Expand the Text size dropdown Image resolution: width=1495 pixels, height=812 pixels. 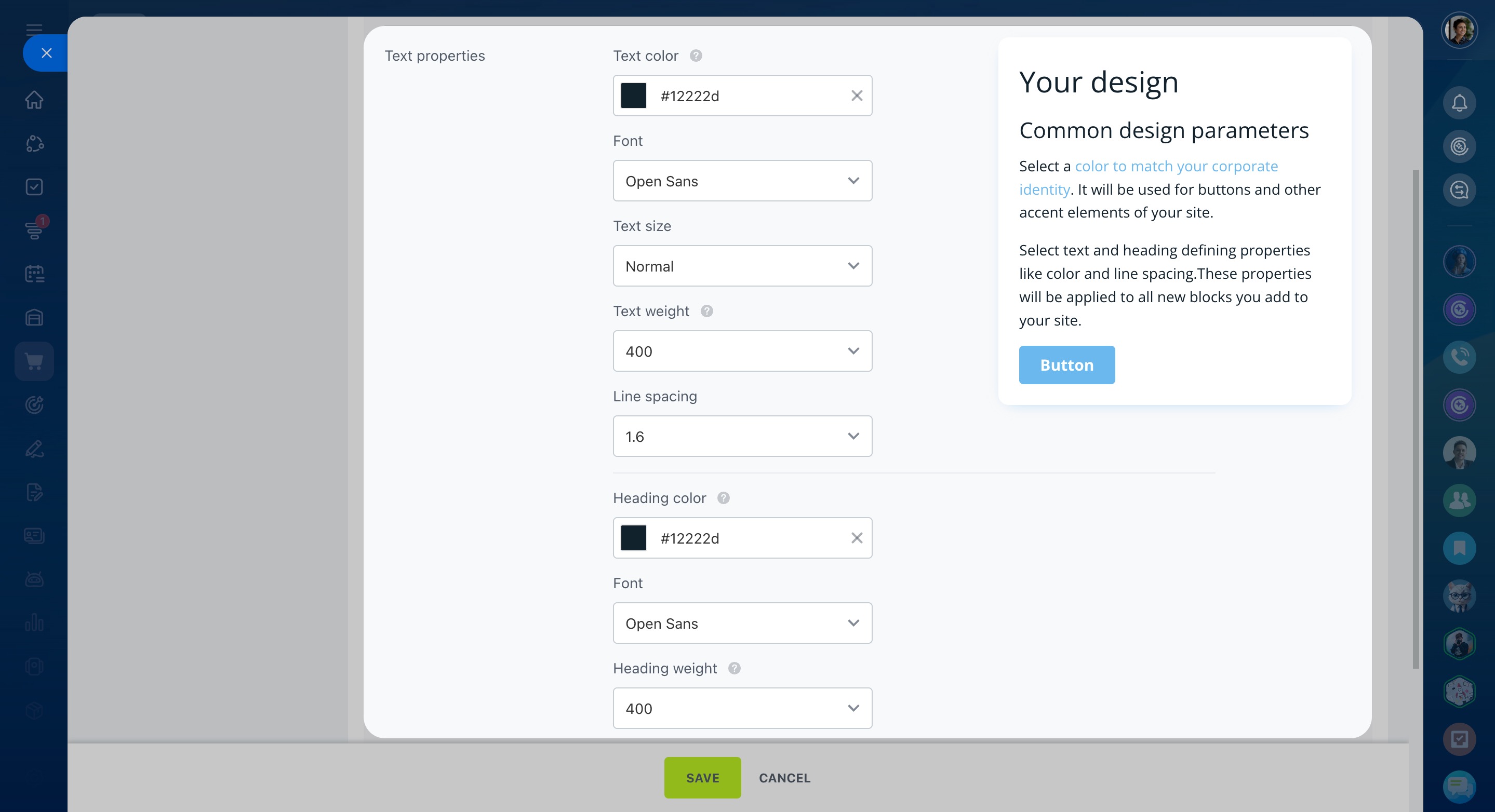coord(742,266)
